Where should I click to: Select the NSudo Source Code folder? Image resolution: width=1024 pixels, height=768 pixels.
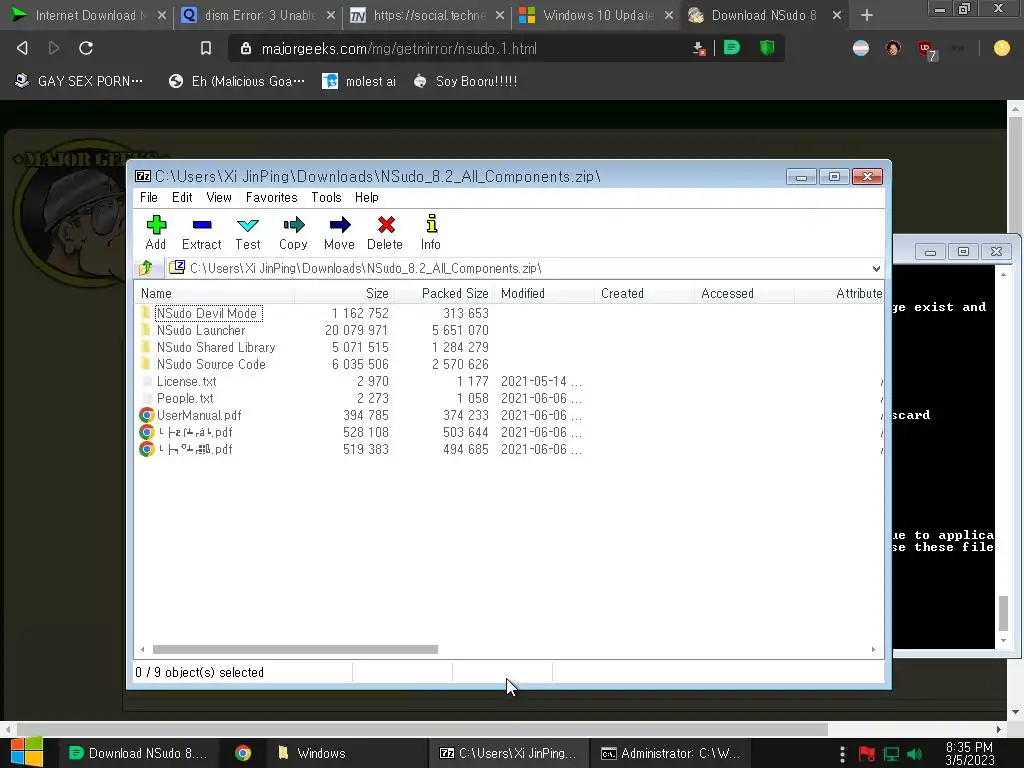click(211, 364)
